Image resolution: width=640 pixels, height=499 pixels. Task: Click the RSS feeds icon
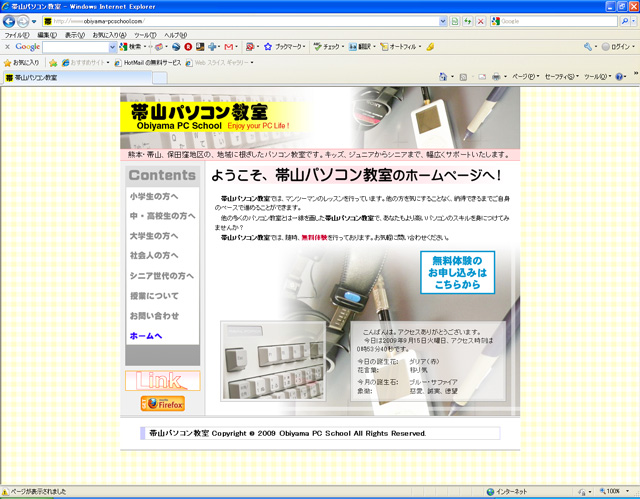pyautogui.click(x=463, y=77)
